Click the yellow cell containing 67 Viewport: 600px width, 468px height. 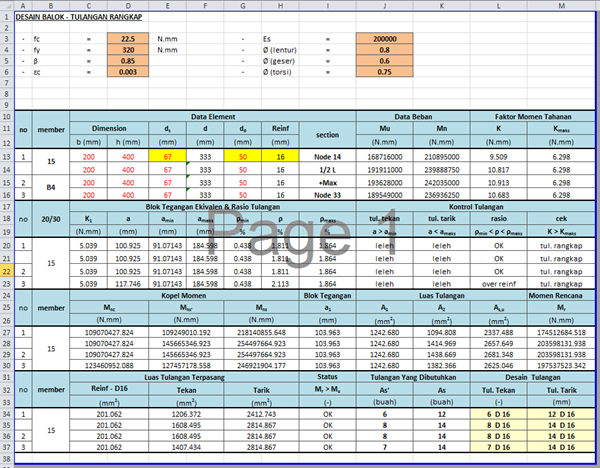pos(167,157)
